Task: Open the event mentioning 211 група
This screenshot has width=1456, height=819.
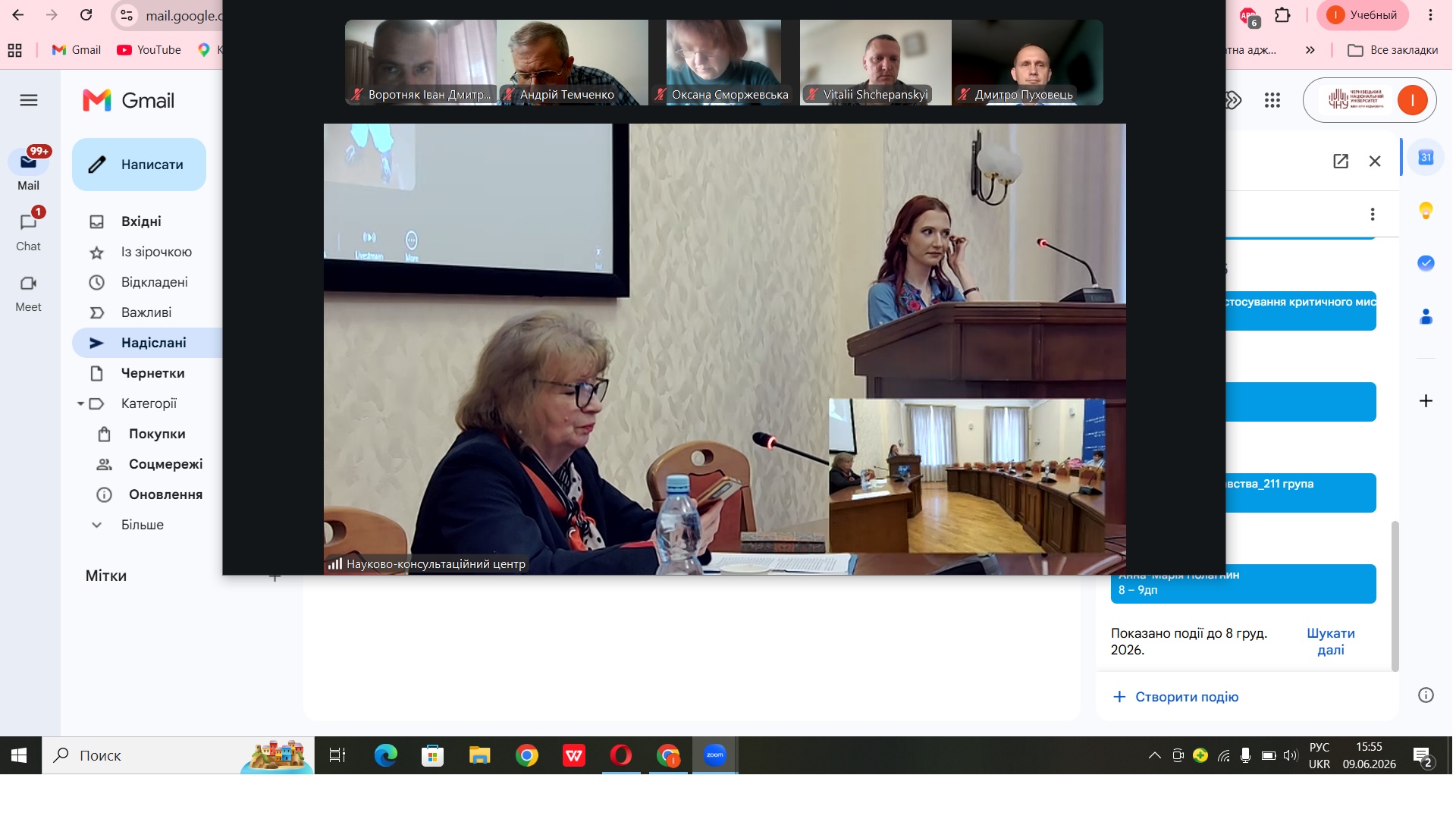Action: tap(1301, 492)
